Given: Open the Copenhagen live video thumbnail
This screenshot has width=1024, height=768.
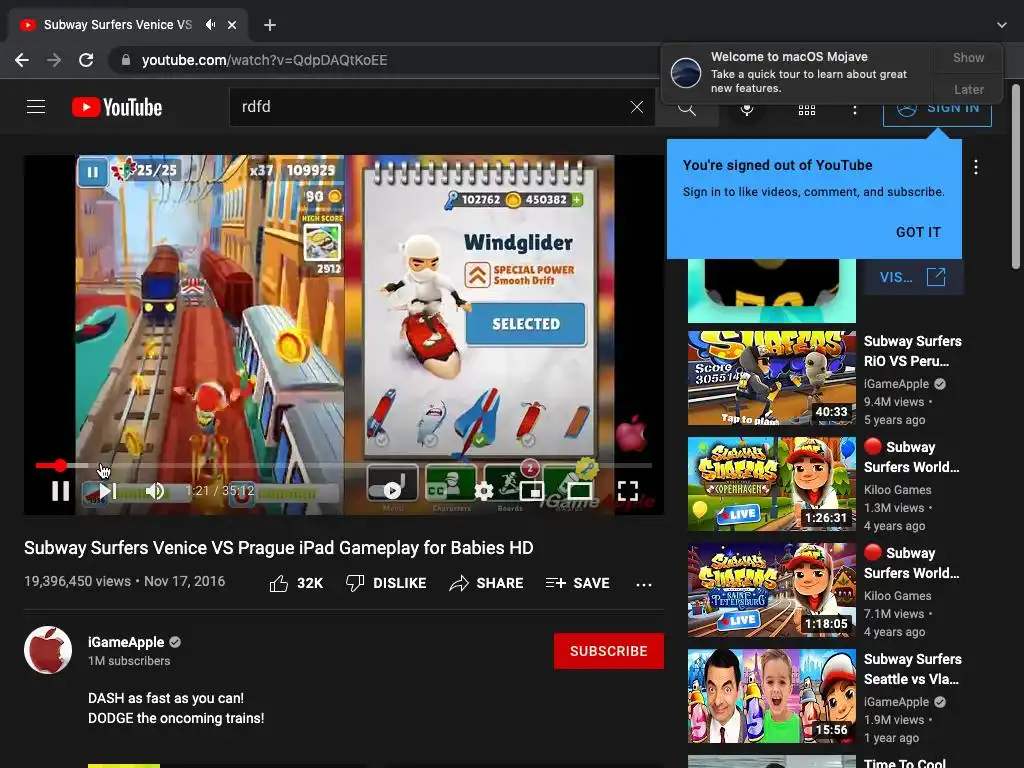Looking at the screenshot, I should [771, 484].
